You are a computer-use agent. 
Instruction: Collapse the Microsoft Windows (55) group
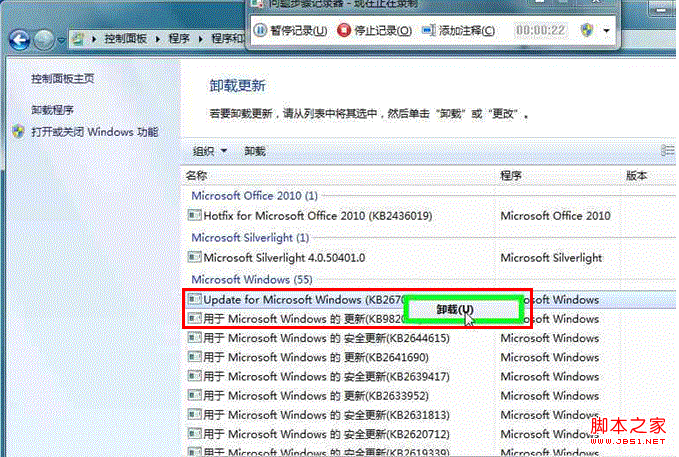(x=252, y=279)
